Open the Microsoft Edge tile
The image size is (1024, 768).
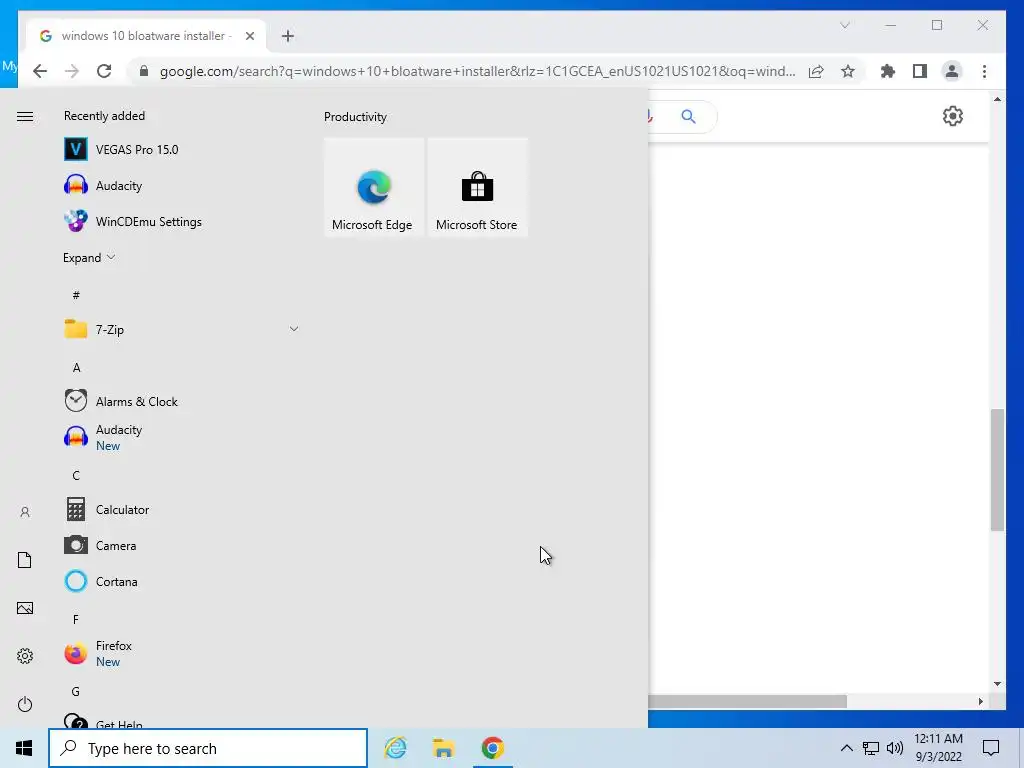tap(374, 187)
